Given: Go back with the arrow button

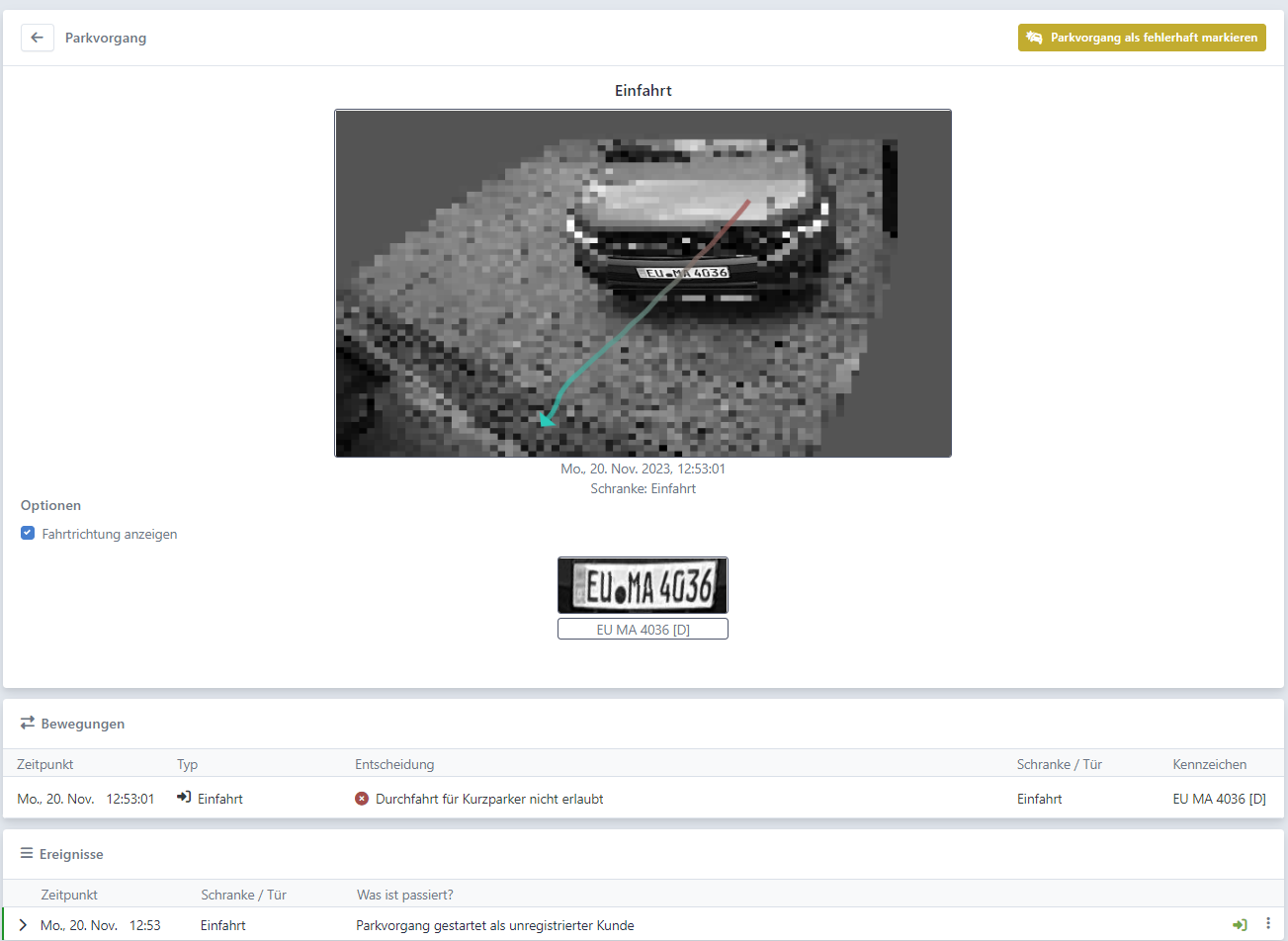Looking at the screenshot, I should click(x=38, y=38).
